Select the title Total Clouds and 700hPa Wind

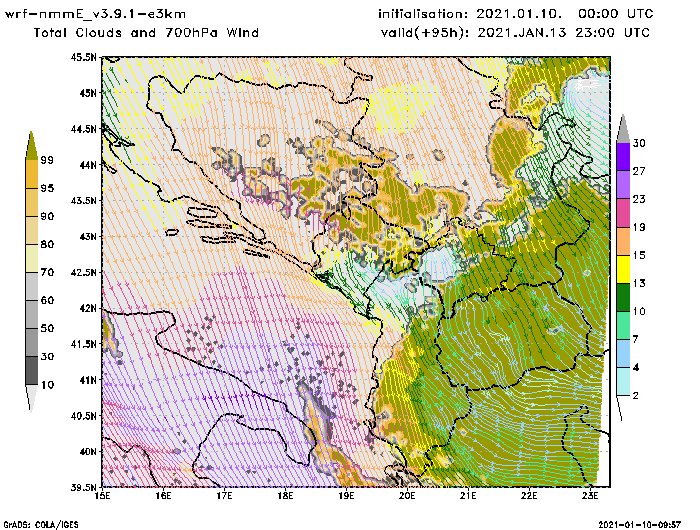[x=146, y=33]
